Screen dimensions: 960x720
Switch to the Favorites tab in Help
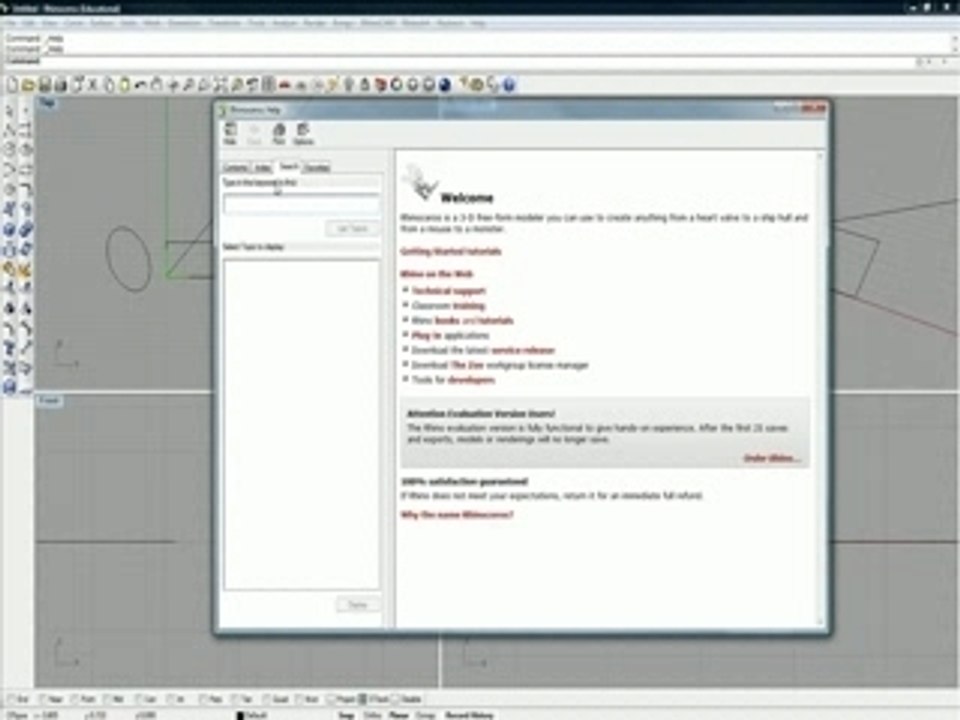point(317,167)
